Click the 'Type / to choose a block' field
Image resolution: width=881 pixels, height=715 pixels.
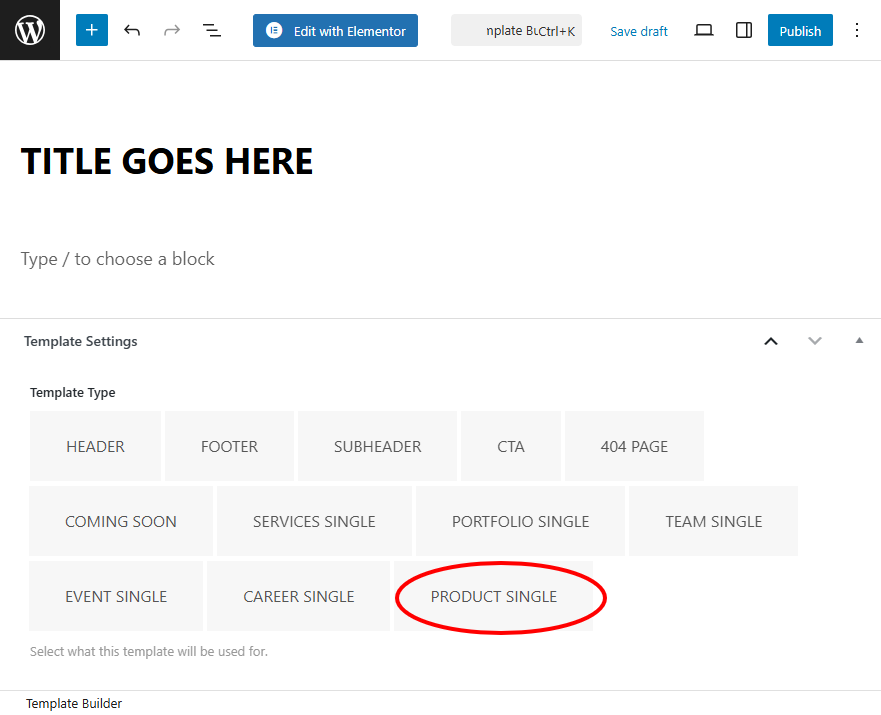118,259
